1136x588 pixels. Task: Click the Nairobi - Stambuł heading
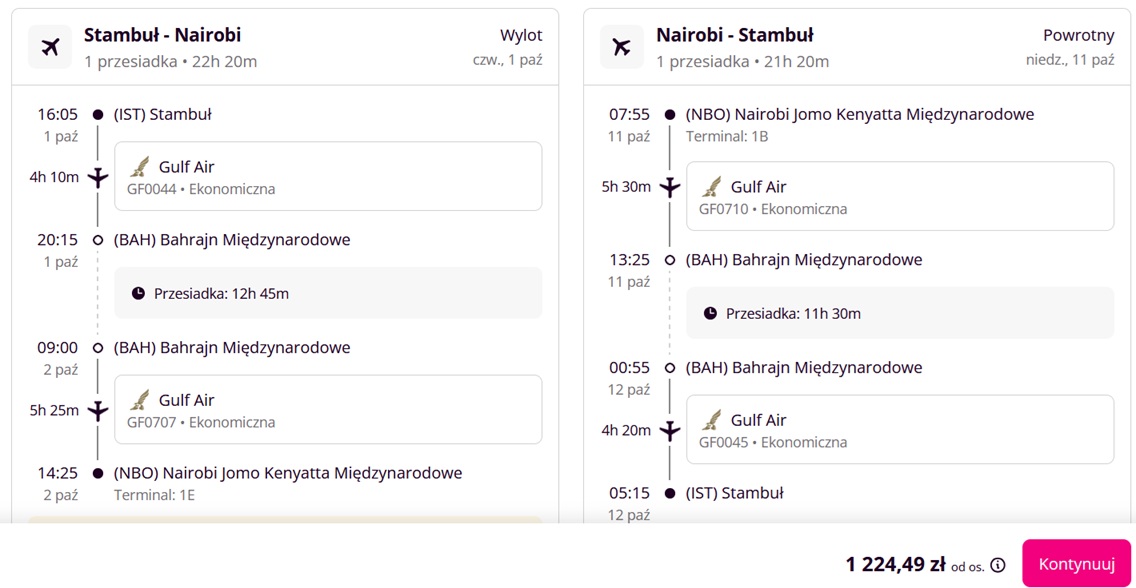point(735,35)
